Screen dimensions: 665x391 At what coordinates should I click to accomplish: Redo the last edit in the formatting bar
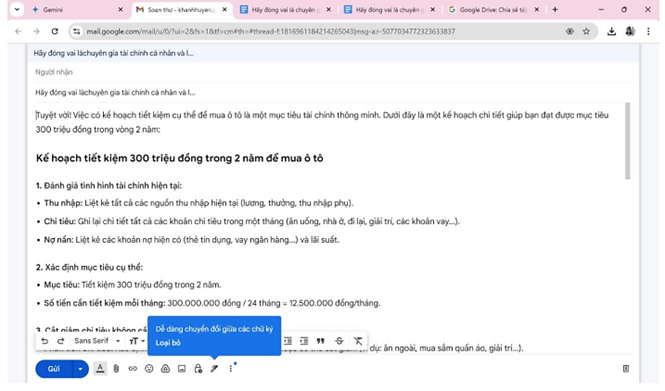[61, 341]
